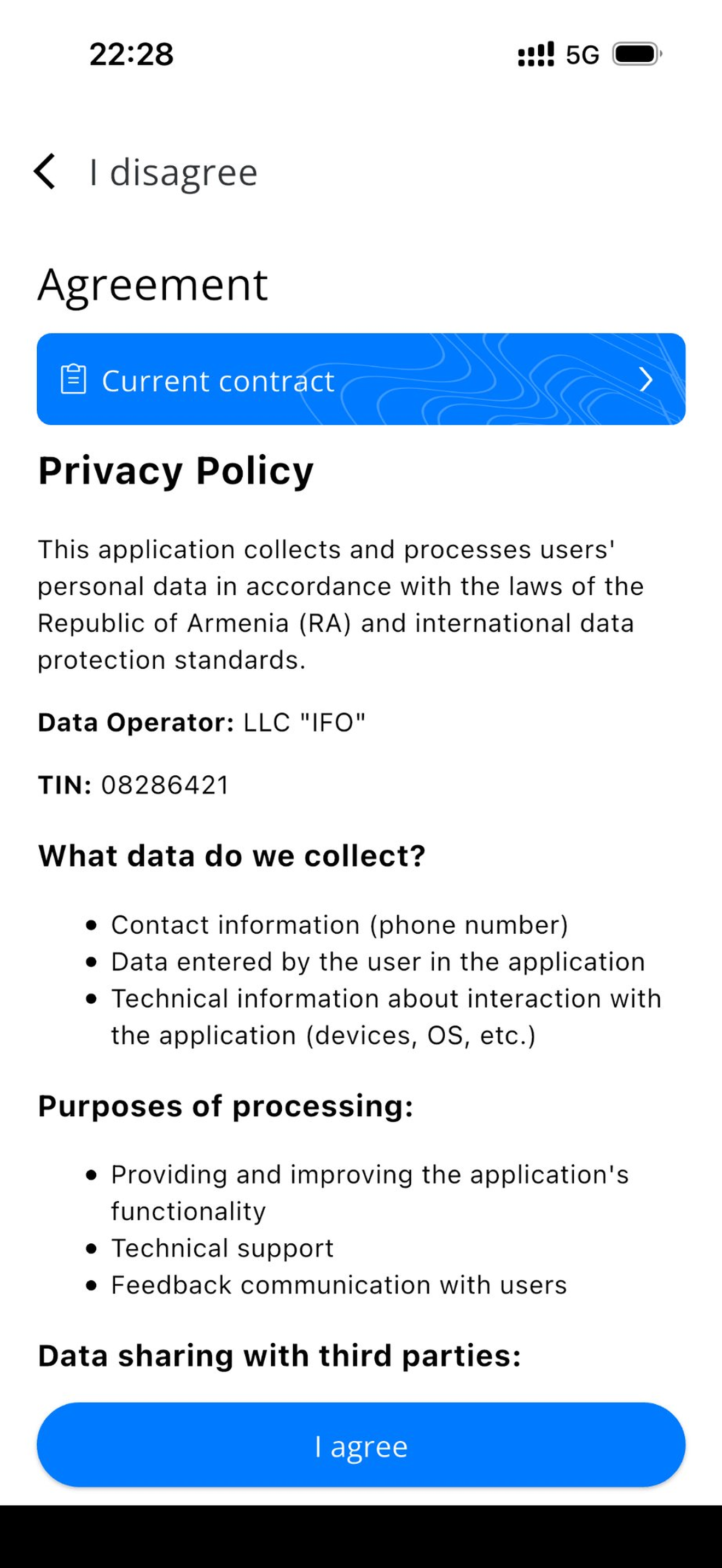Open the chevron on Current contract banner

pos(647,379)
